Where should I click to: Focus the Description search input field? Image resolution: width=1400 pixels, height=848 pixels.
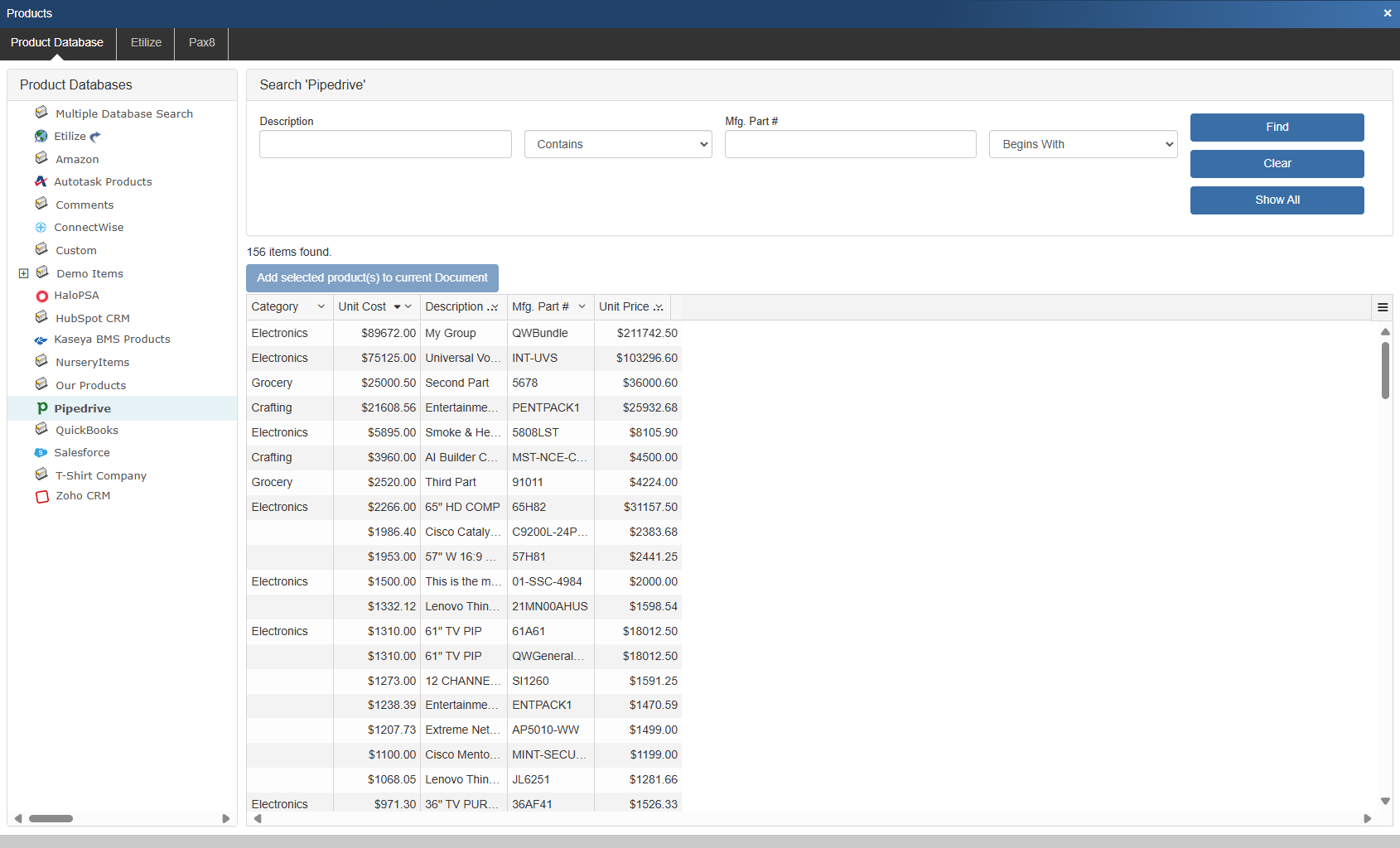coord(385,144)
